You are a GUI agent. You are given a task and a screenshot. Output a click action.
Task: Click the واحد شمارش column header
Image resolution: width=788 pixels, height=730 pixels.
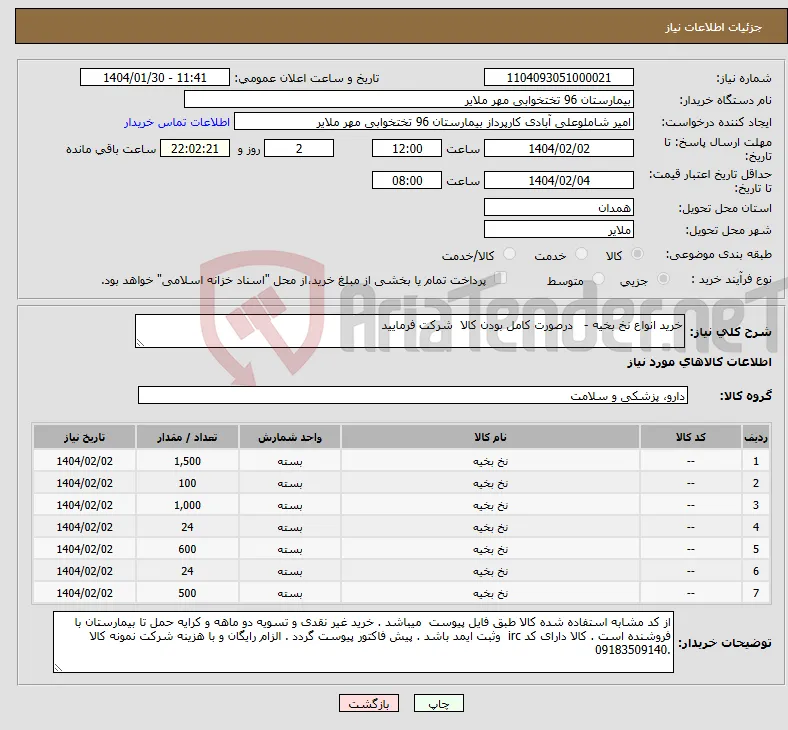click(x=290, y=437)
